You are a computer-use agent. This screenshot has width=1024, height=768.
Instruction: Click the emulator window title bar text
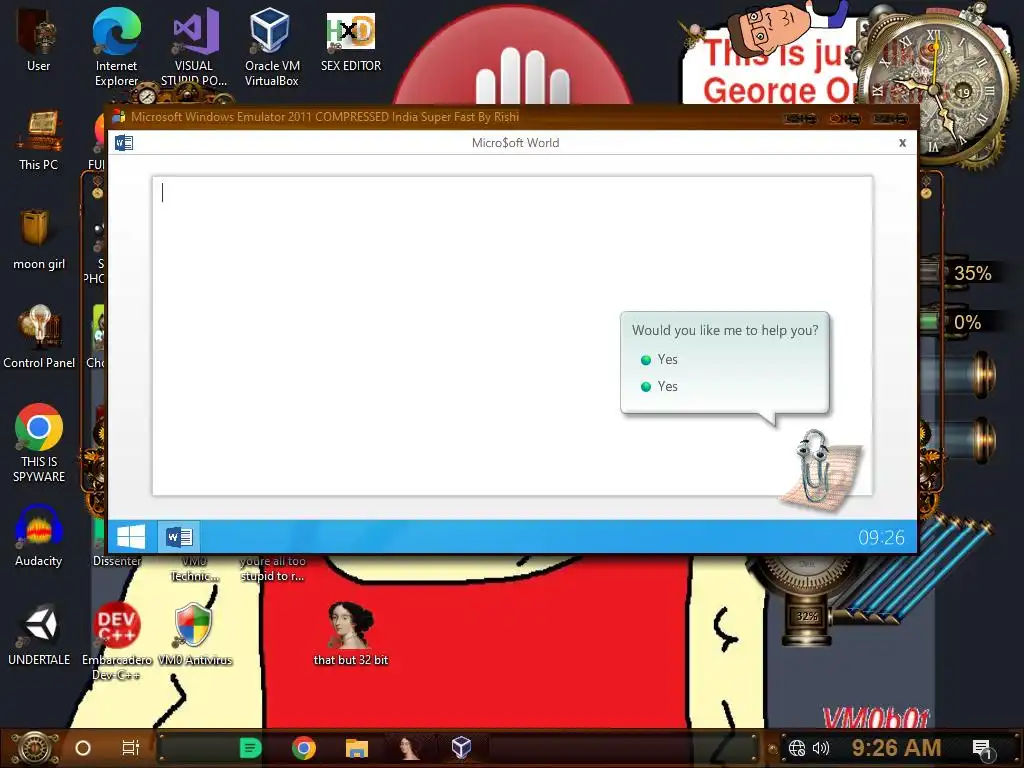pos(325,117)
